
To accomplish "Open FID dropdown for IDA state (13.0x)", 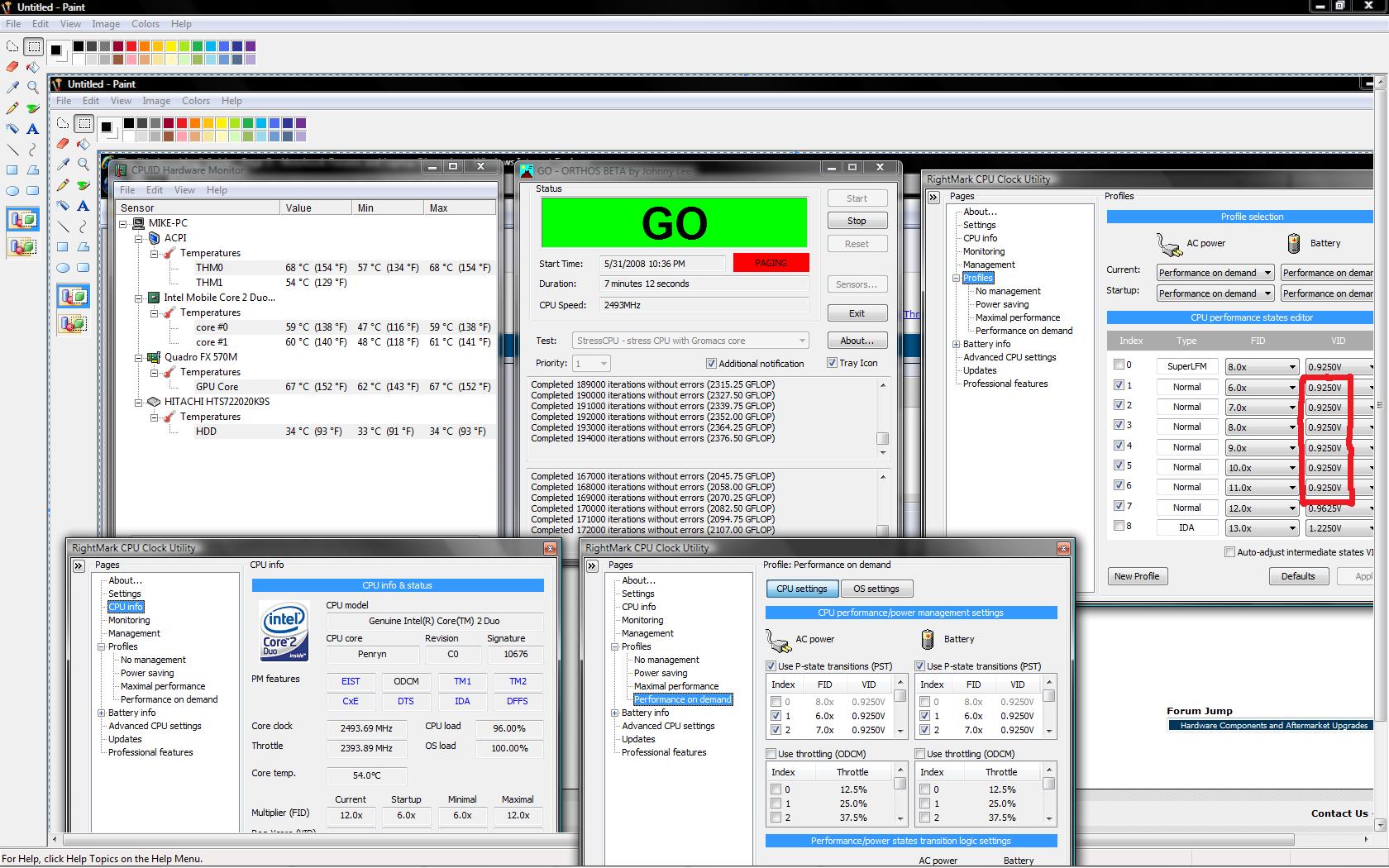I will pos(1262,528).
